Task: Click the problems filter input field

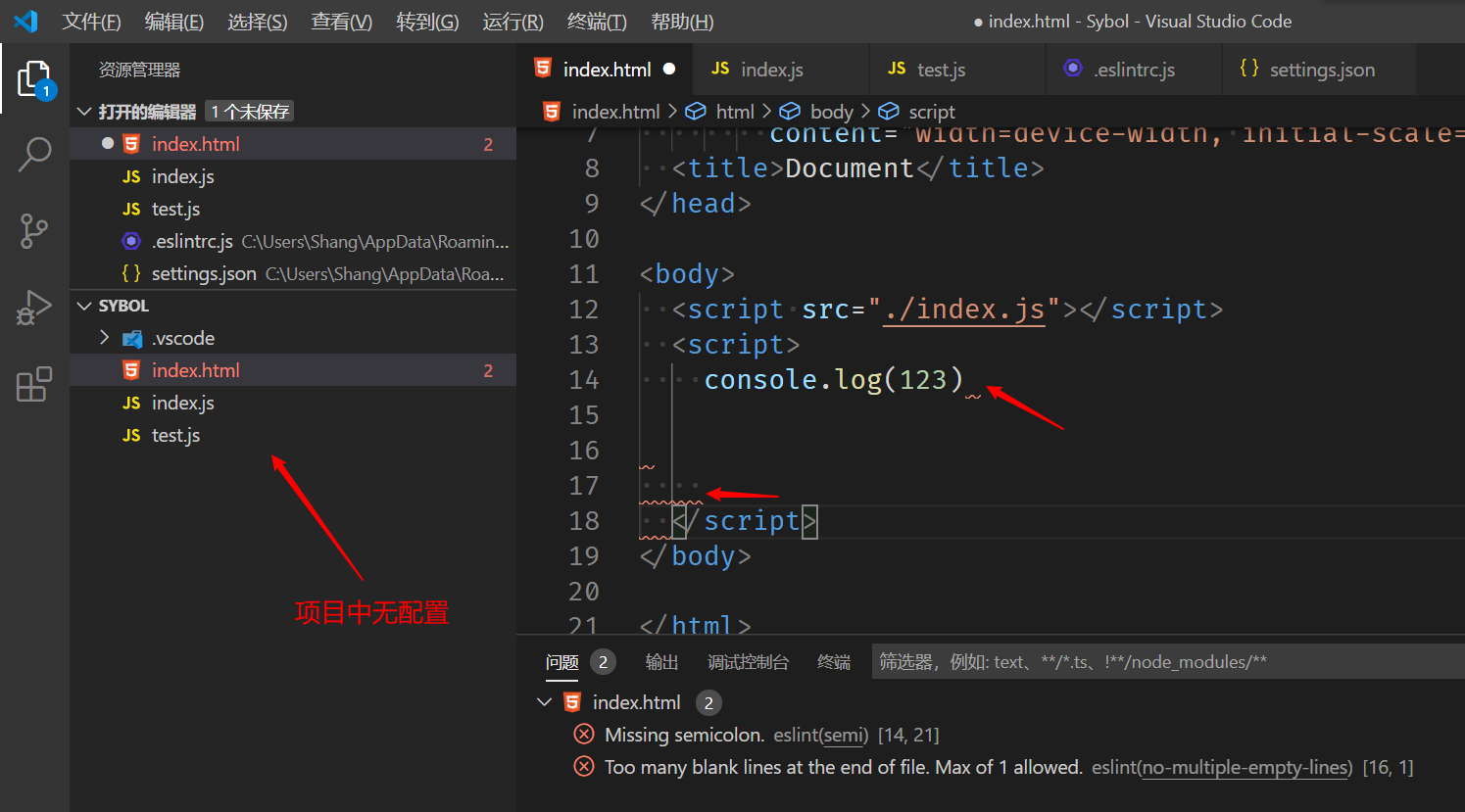Action: tap(1168, 662)
